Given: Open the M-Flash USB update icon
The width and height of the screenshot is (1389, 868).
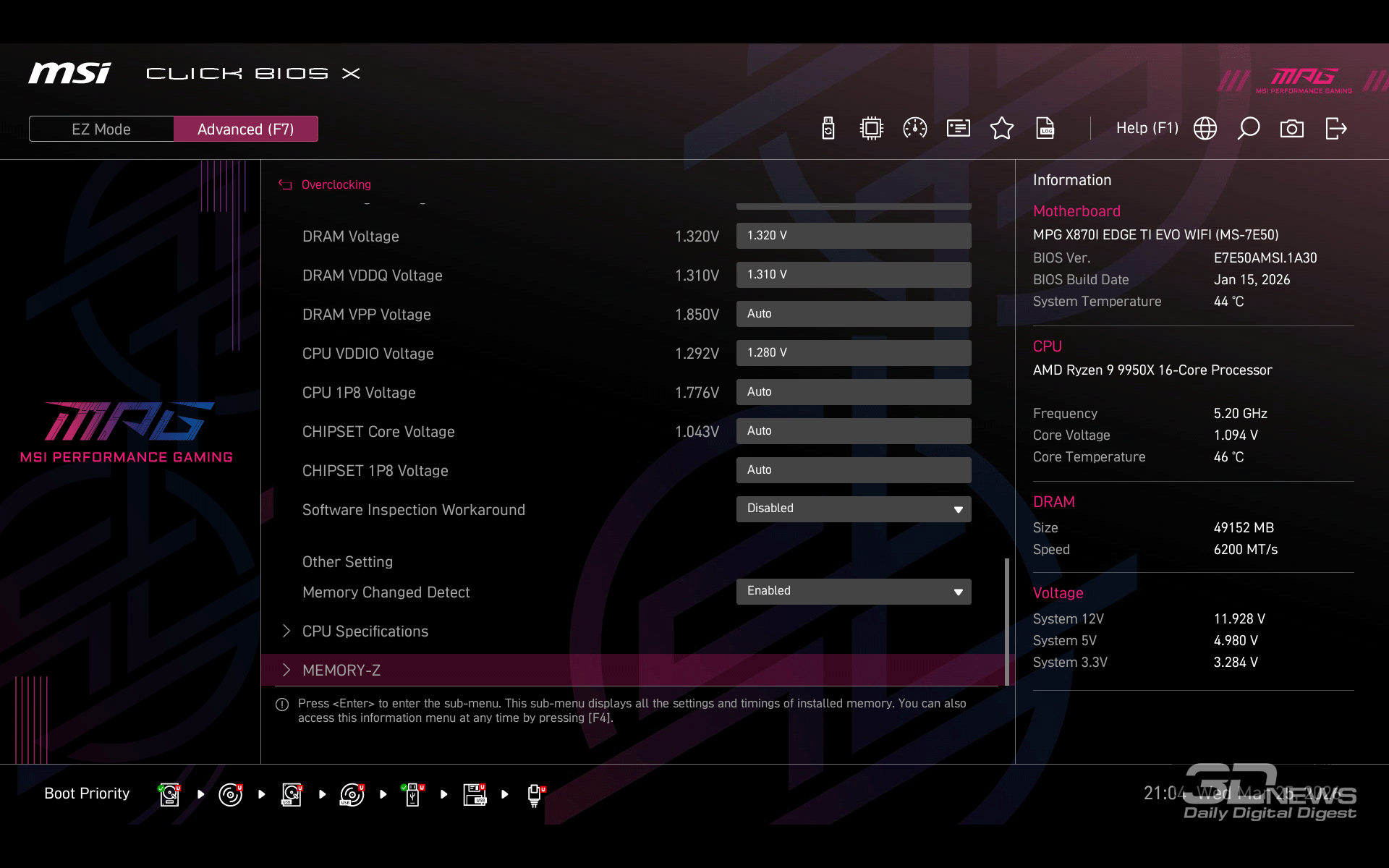Looking at the screenshot, I should (x=828, y=129).
